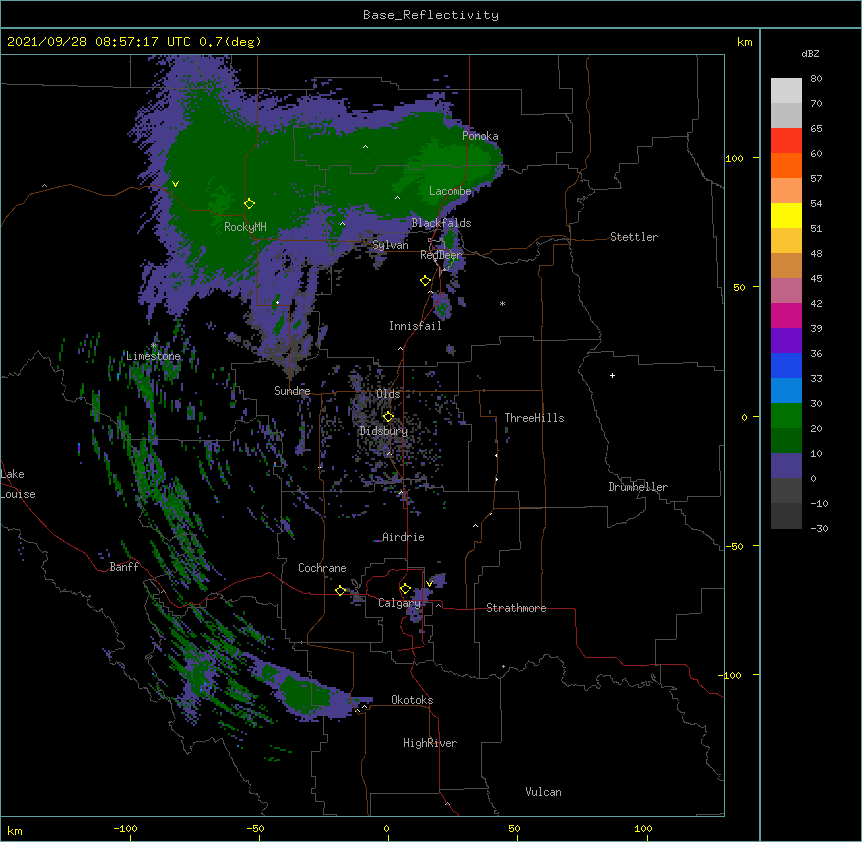Screen dimensions: 862x842
Task: Select the magenta 39-42 dBZ swatch
Action: click(x=786, y=315)
